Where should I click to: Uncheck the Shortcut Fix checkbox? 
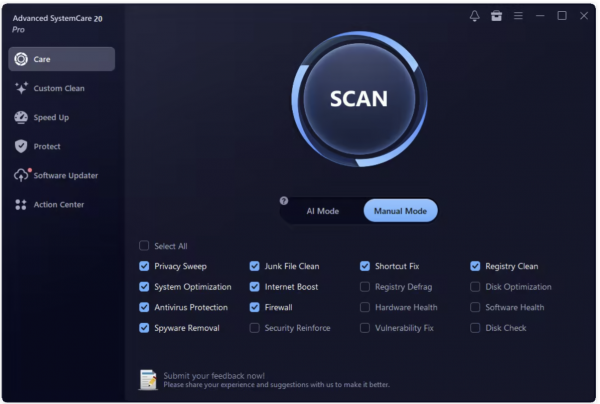(365, 266)
